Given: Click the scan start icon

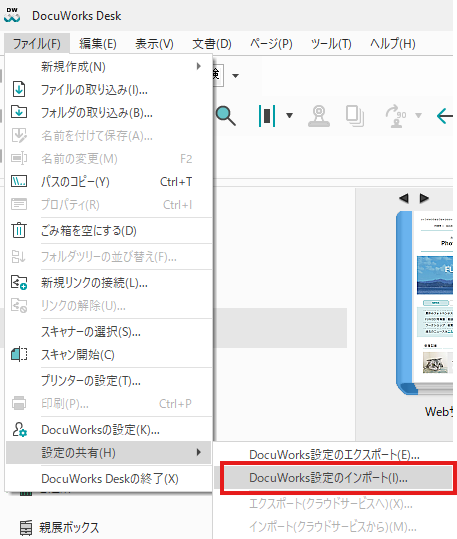Looking at the screenshot, I should [19, 354].
